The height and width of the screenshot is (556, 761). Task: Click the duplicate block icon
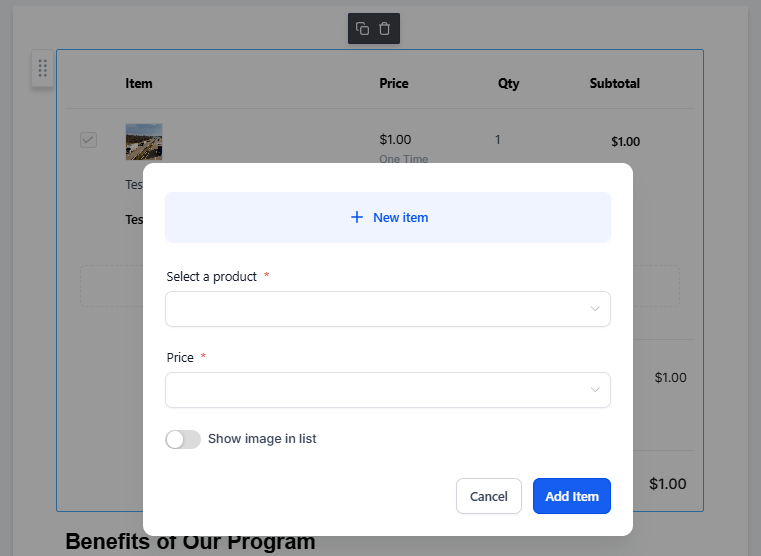pos(362,29)
